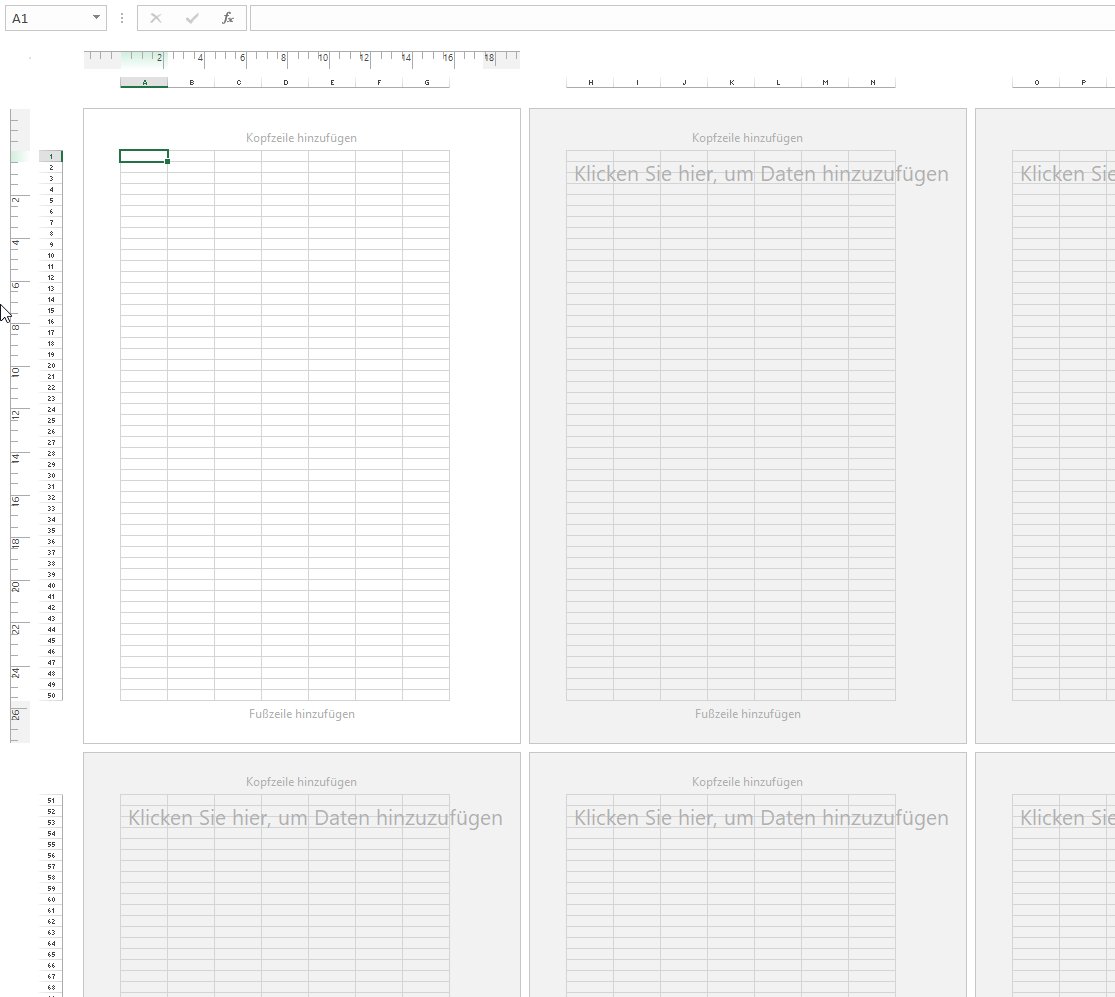Select row header 25
Screen dimensions: 1115x997
51,420
